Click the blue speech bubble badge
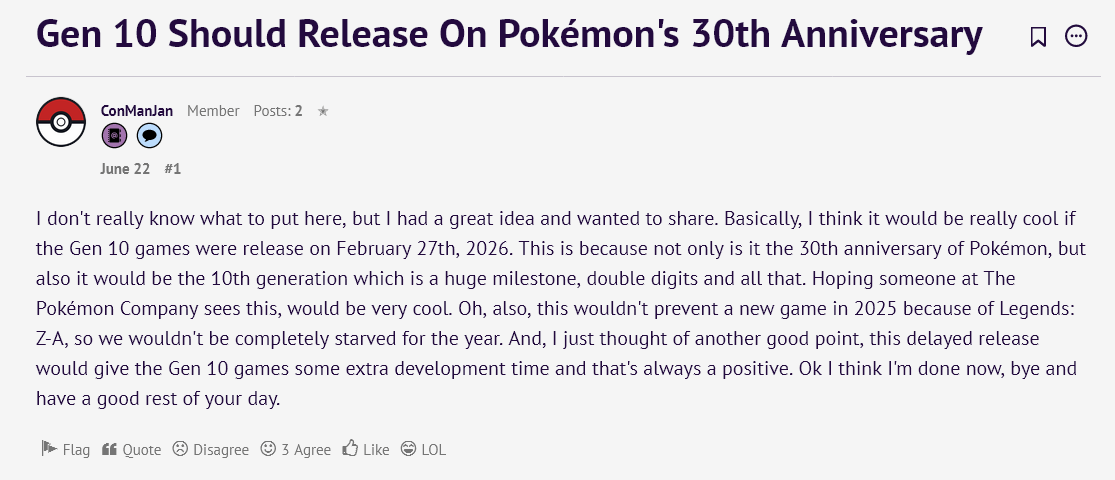Screen dimensions: 1115x480 (149, 135)
